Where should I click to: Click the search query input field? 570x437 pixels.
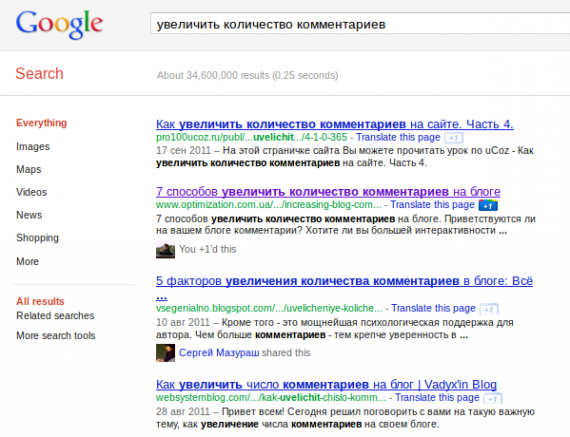360,24
